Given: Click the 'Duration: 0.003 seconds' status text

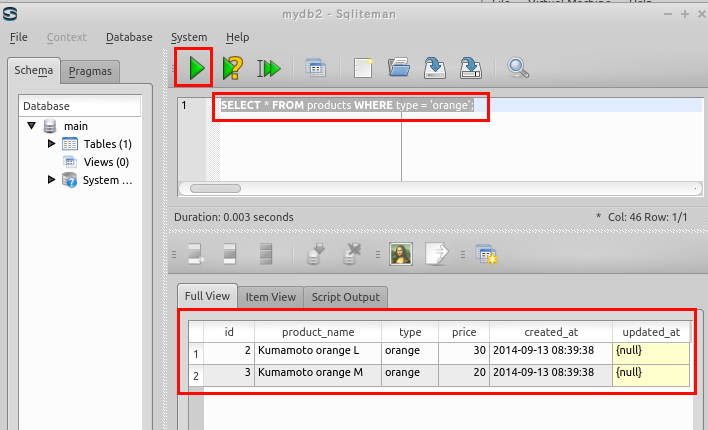Looking at the screenshot, I should (x=234, y=217).
